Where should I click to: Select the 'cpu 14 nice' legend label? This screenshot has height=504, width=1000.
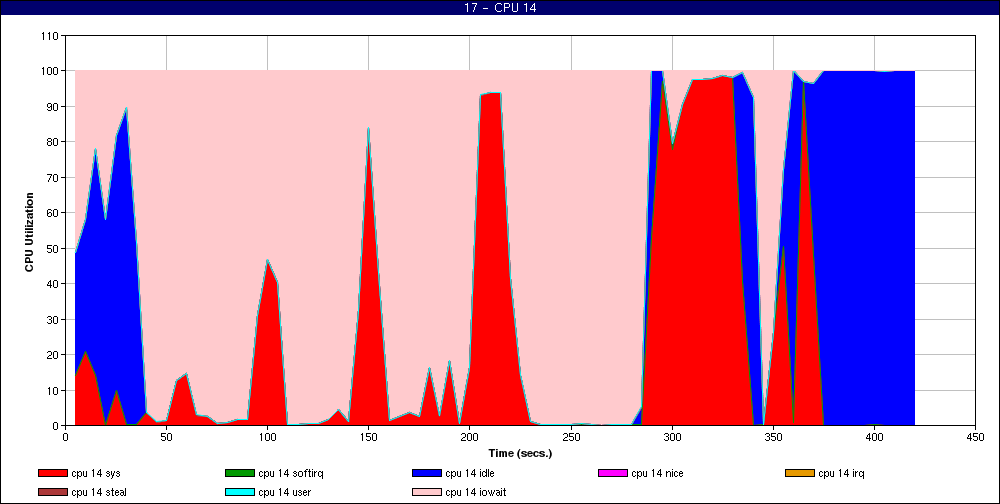tap(657, 473)
